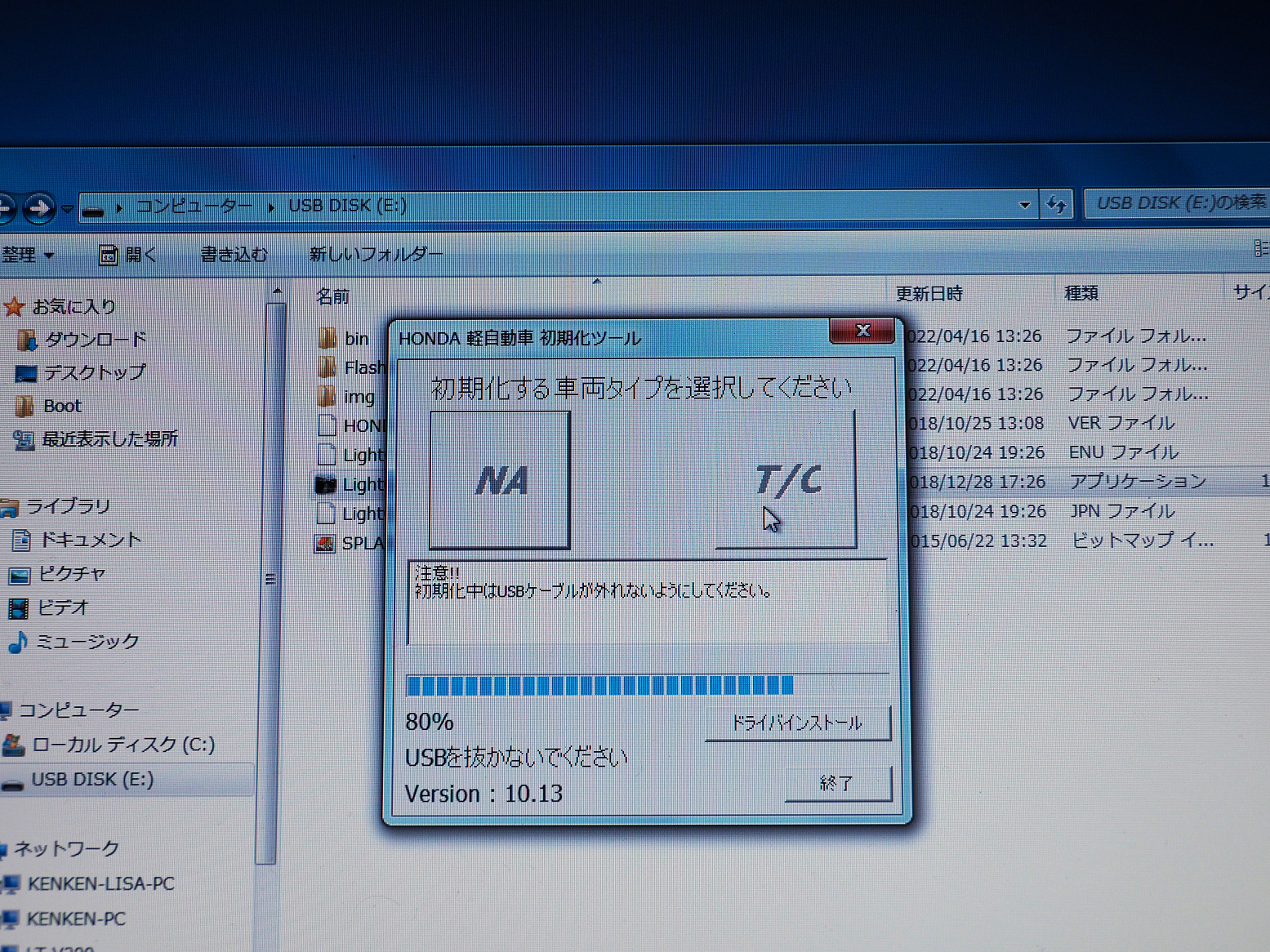This screenshot has width=1270, height=952.
Task: Select the NA vehicle type button
Action: click(500, 480)
